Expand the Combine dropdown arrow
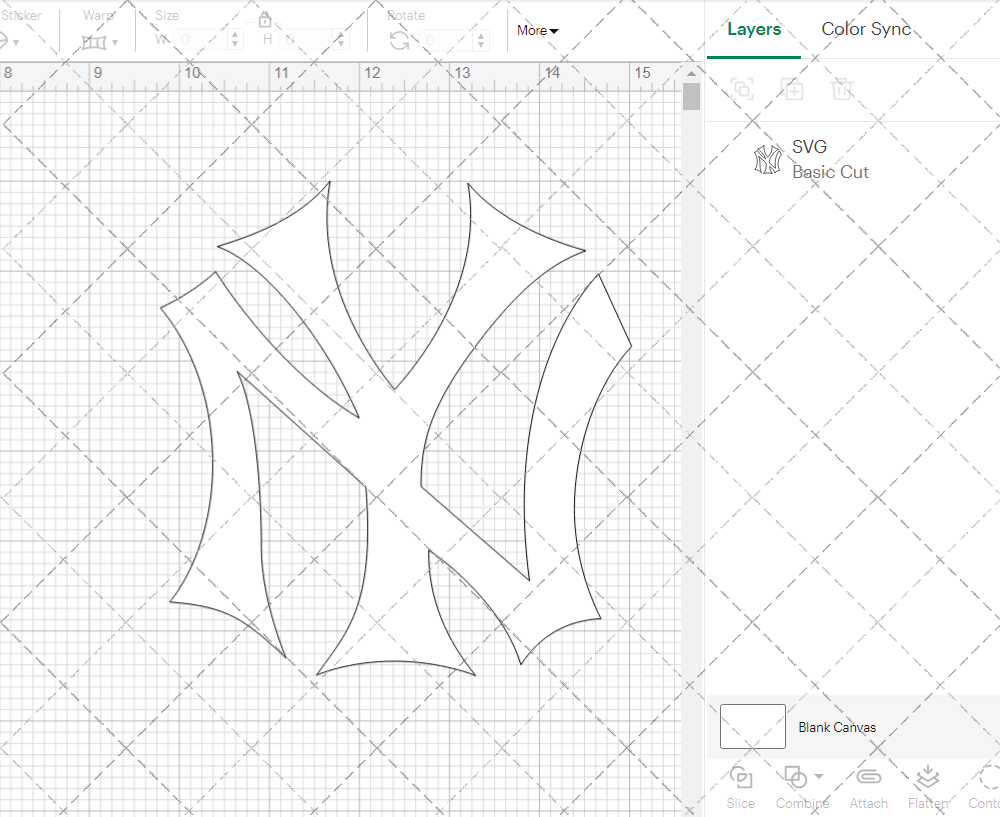The image size is (1000, 817). pos(819,777)
